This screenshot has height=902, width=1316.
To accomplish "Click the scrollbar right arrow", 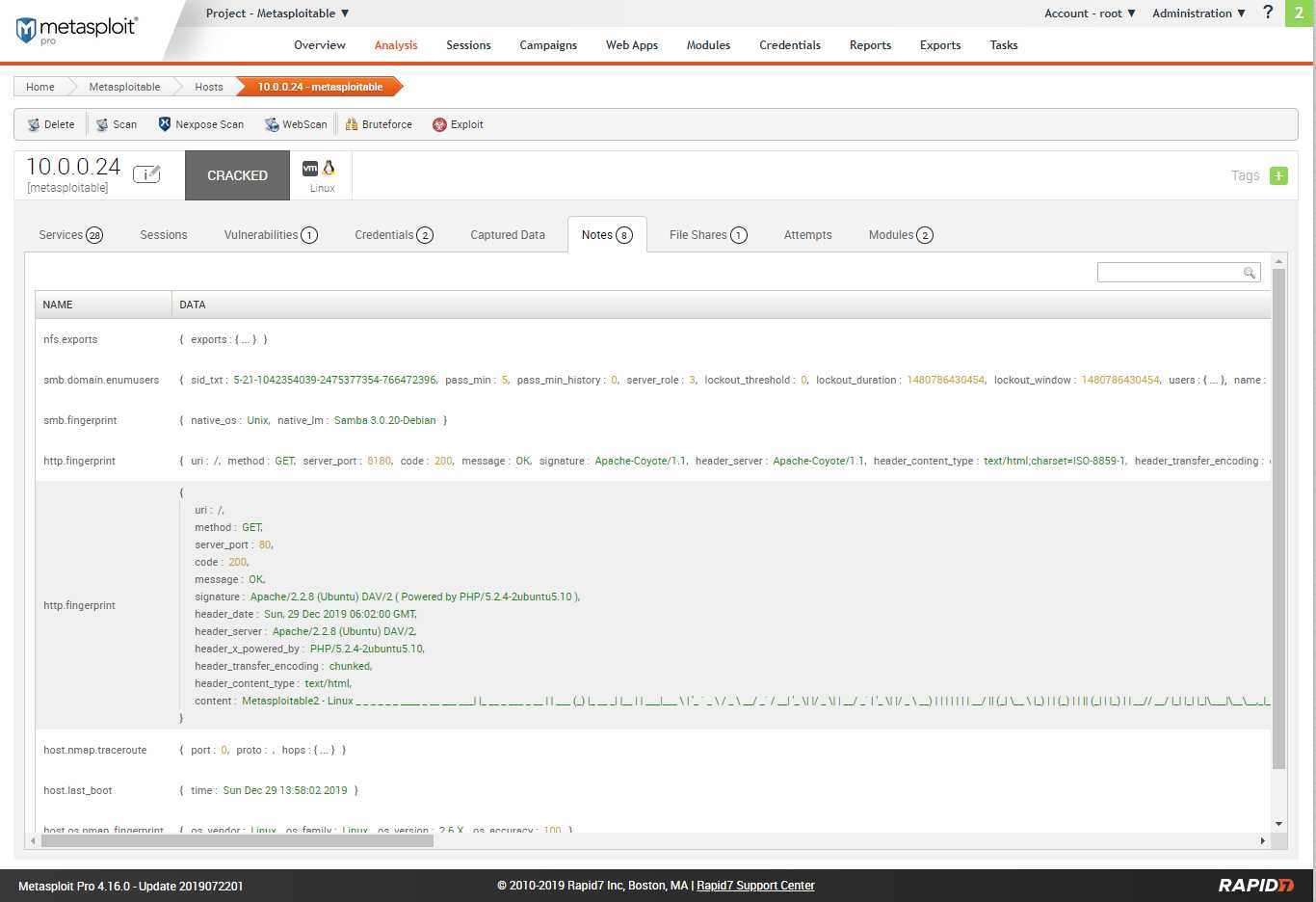I will 1262,840.
